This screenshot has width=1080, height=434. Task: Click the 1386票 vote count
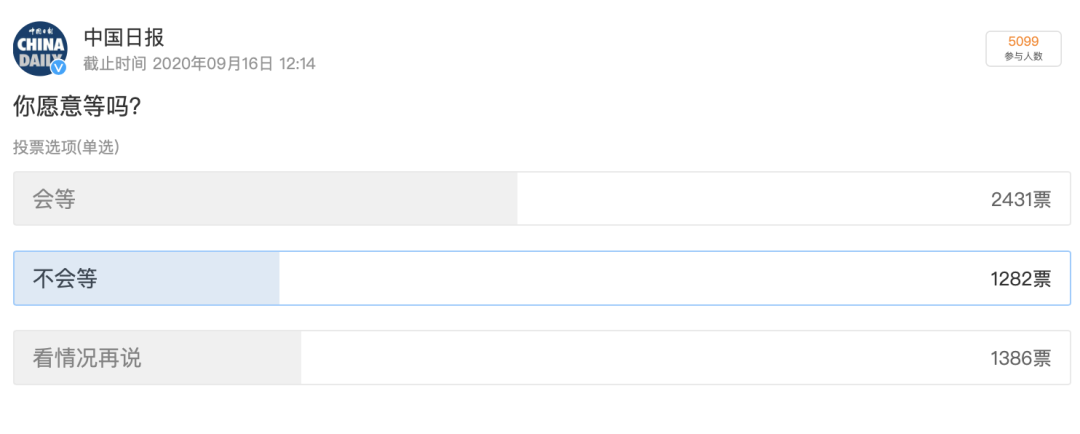[x=1020, y=358]
